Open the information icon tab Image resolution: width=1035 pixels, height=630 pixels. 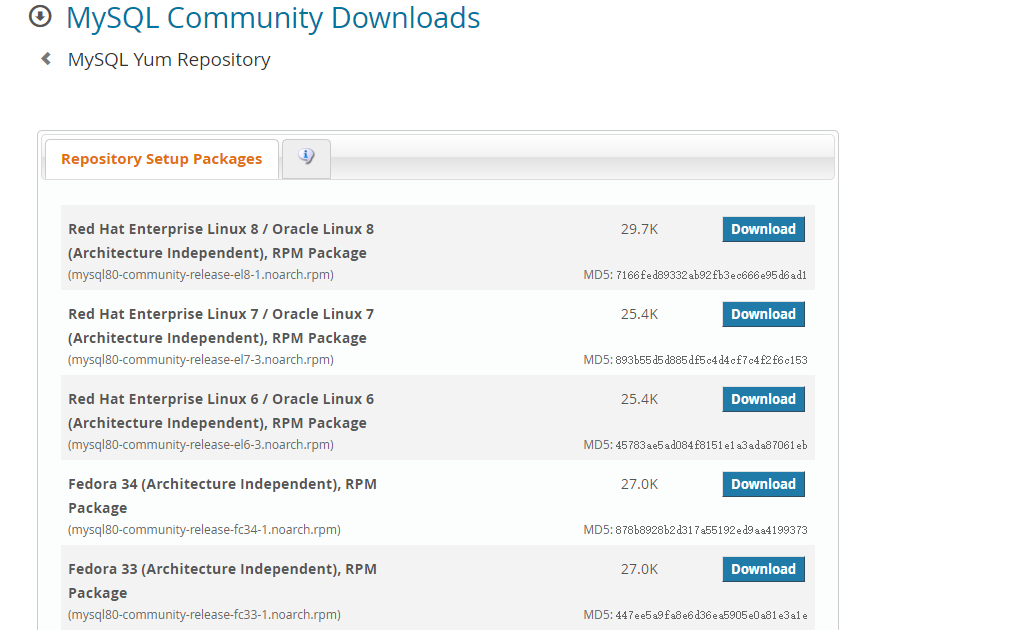306,158
